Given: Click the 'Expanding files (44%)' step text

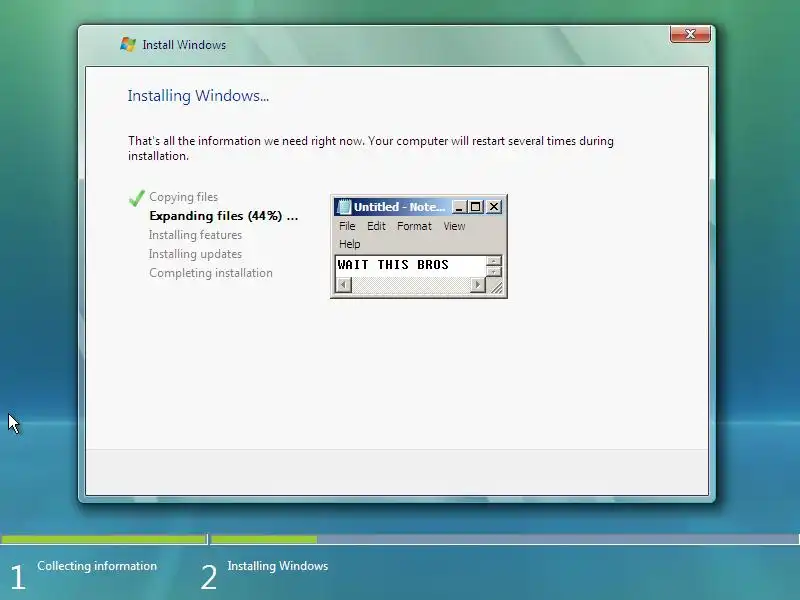Looking at the screenshot, I should (x=223, y=216).
